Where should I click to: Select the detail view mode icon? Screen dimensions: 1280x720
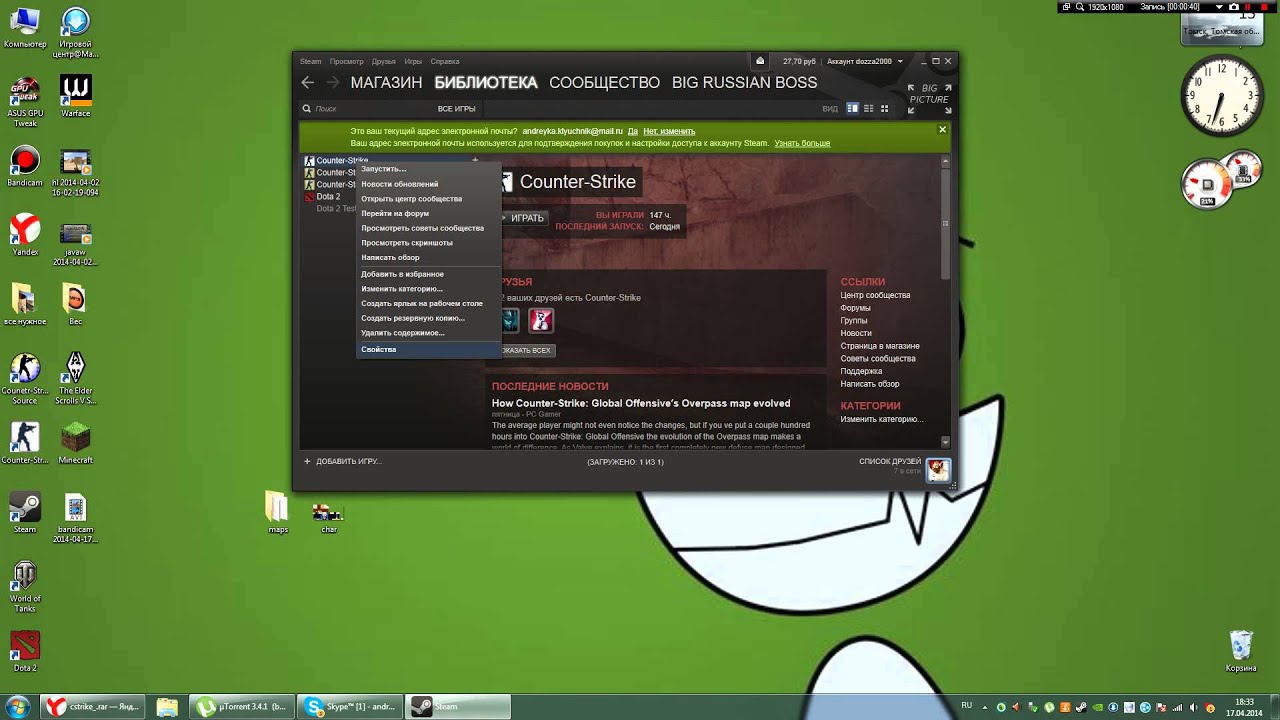[x=853, y=108]
